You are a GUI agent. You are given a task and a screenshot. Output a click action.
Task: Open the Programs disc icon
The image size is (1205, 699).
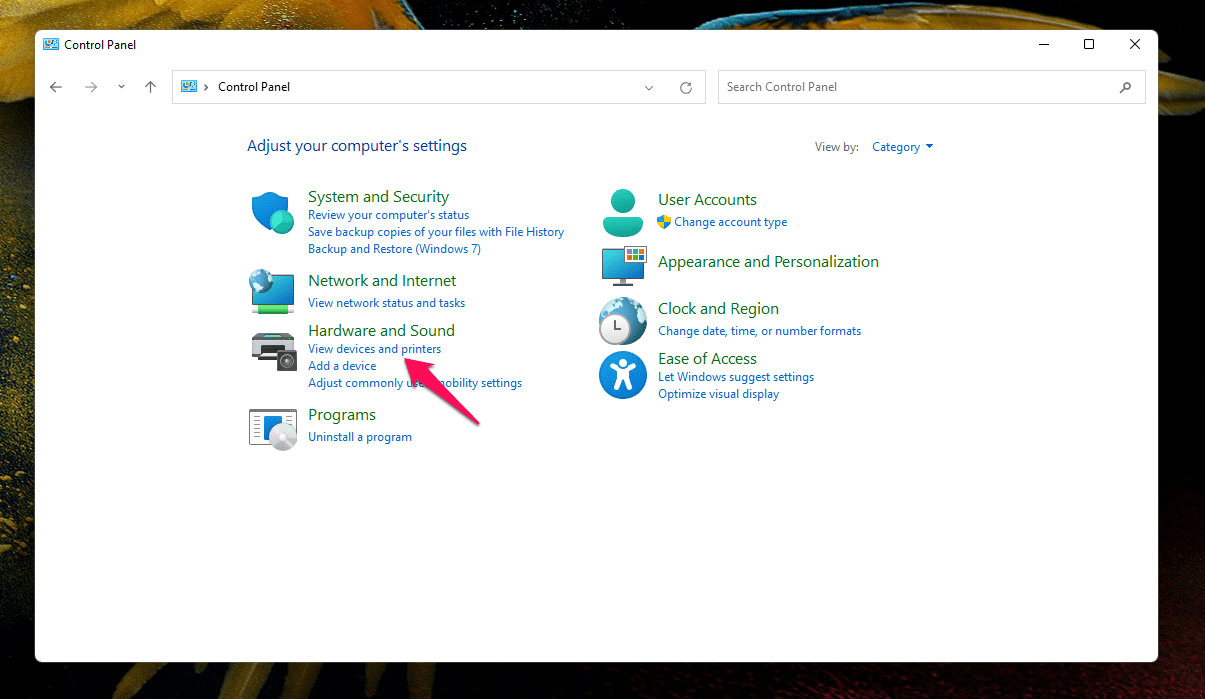(x=273, y=429)
